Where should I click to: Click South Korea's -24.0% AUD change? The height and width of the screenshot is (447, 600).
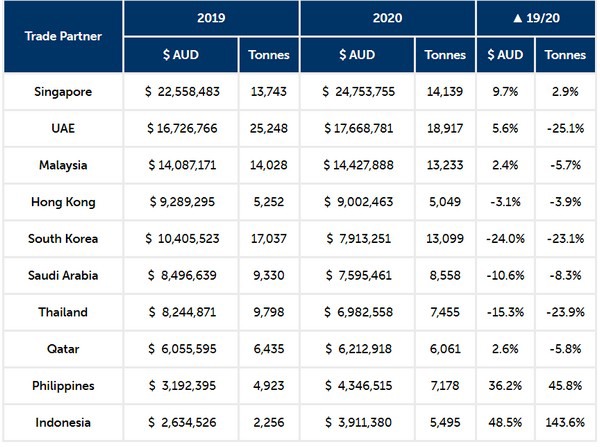point(505,239)
